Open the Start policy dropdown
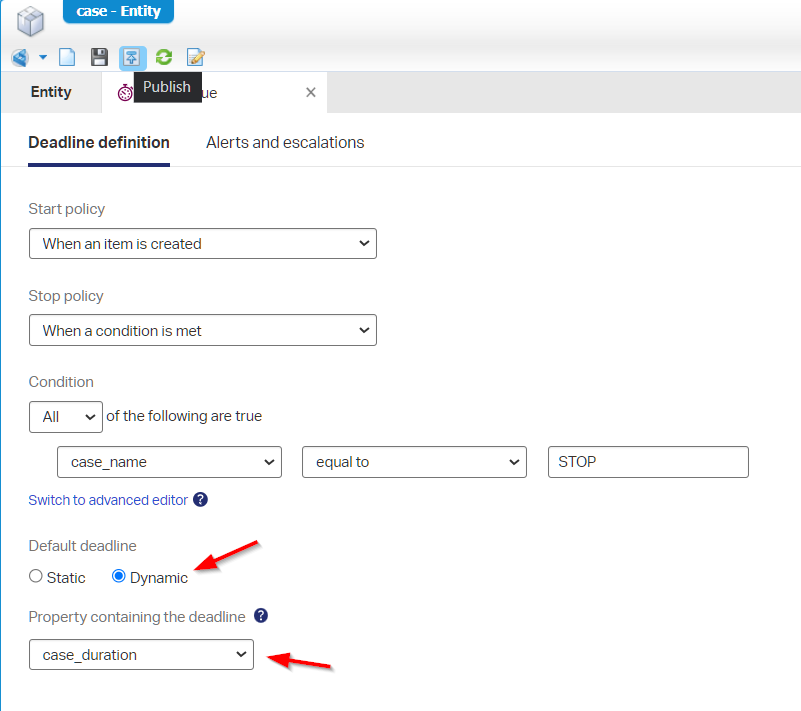 (202, 244)
